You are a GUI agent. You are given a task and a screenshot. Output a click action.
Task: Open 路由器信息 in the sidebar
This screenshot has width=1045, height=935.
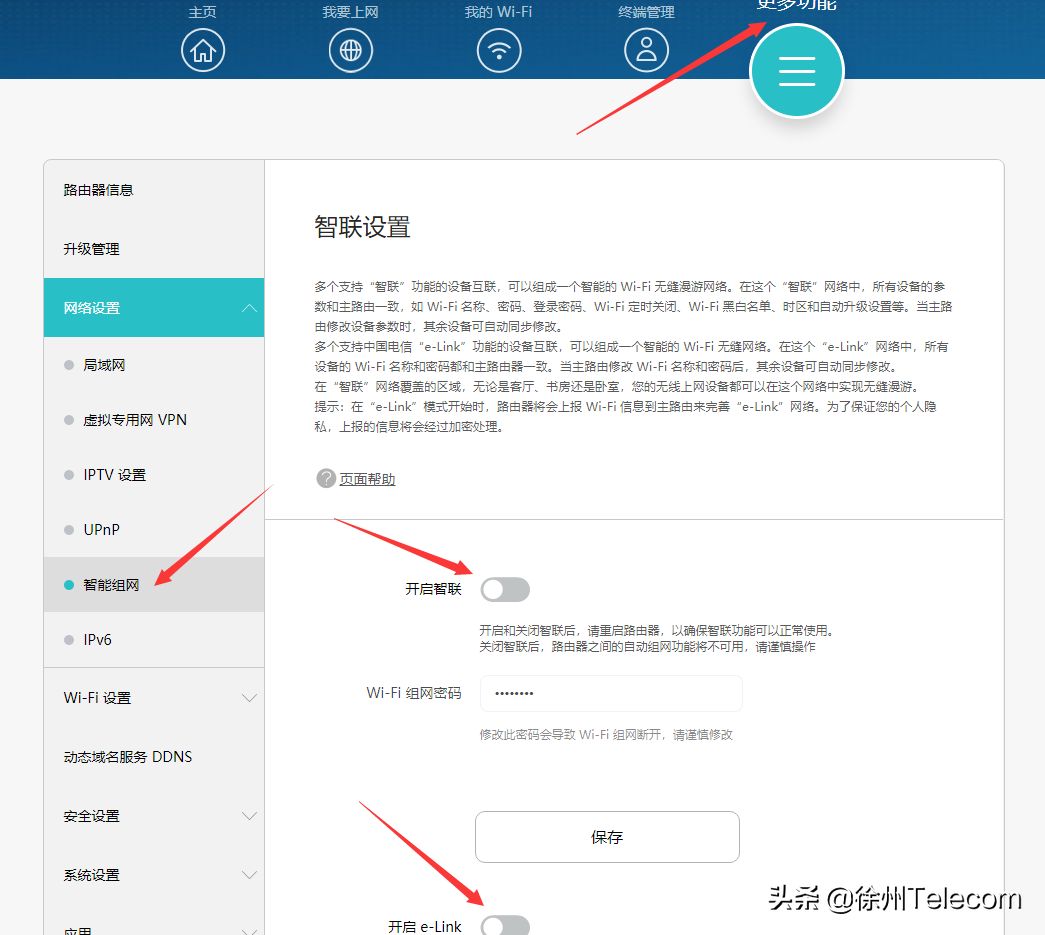[99, 190]
